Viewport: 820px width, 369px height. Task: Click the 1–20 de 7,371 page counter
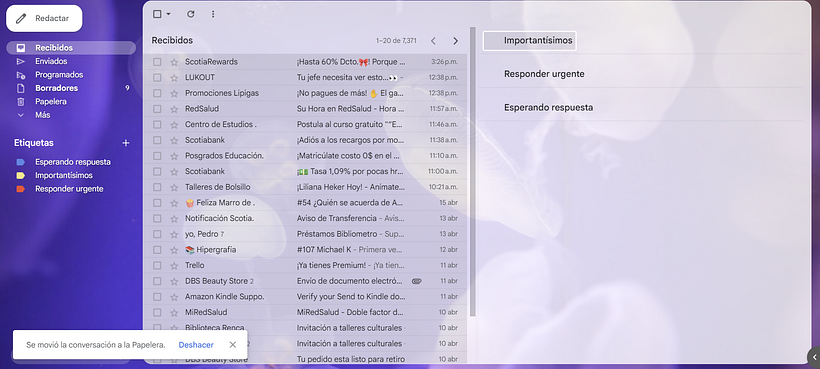click(396, 41)
